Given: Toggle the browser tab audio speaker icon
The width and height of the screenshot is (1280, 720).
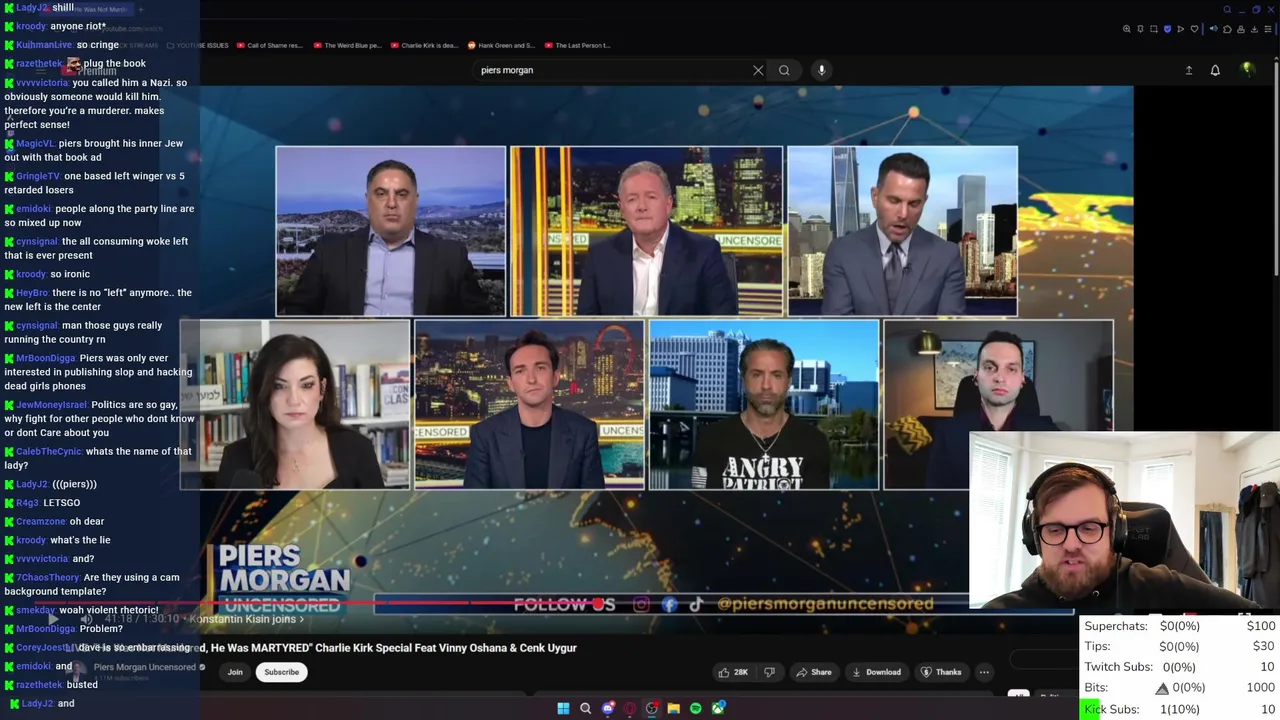Looking at the screenshot, I should tap(1214, 29).
